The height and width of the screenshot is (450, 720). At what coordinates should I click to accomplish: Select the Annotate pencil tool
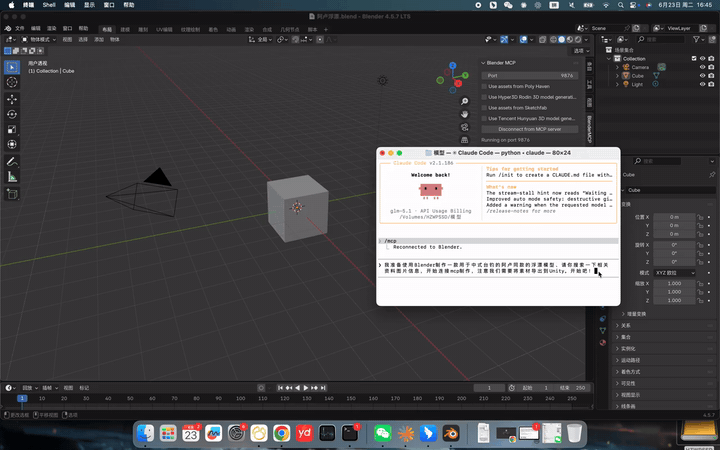(12, 162)
